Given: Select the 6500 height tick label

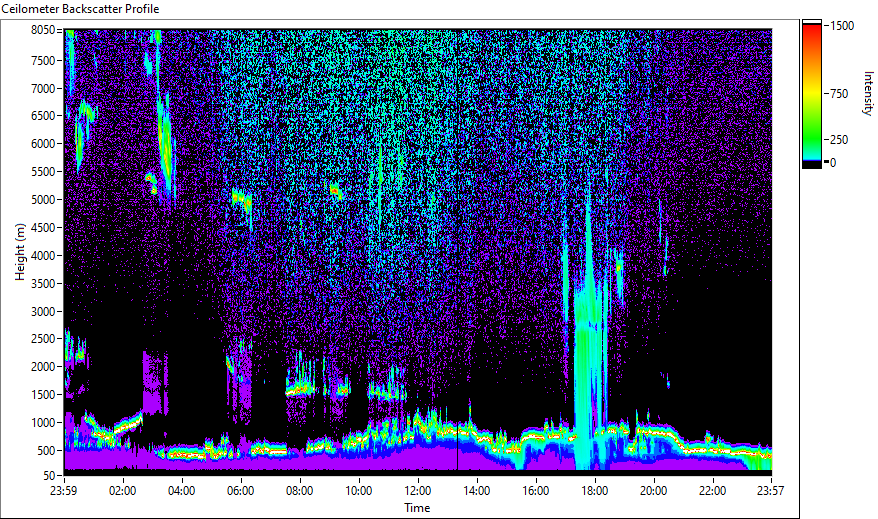Looking at the screenshot, I should [x=43, y=116].
